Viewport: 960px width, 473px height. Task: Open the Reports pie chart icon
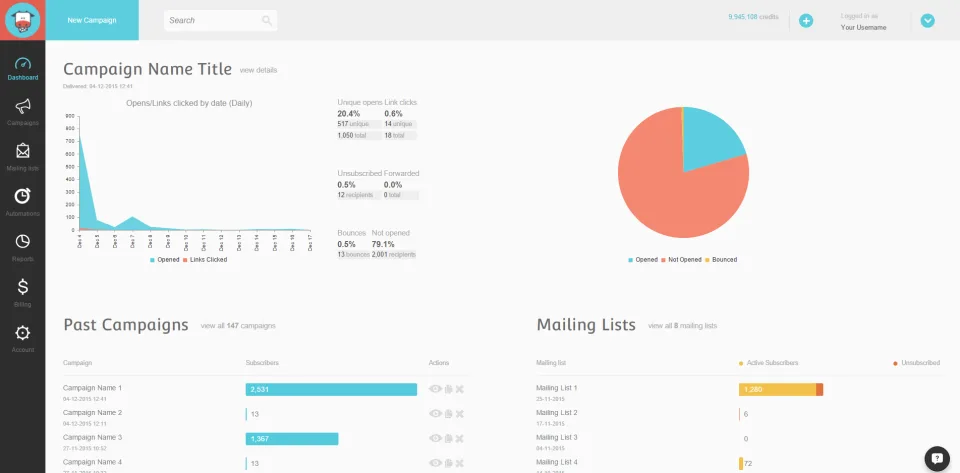click(23, 241)
